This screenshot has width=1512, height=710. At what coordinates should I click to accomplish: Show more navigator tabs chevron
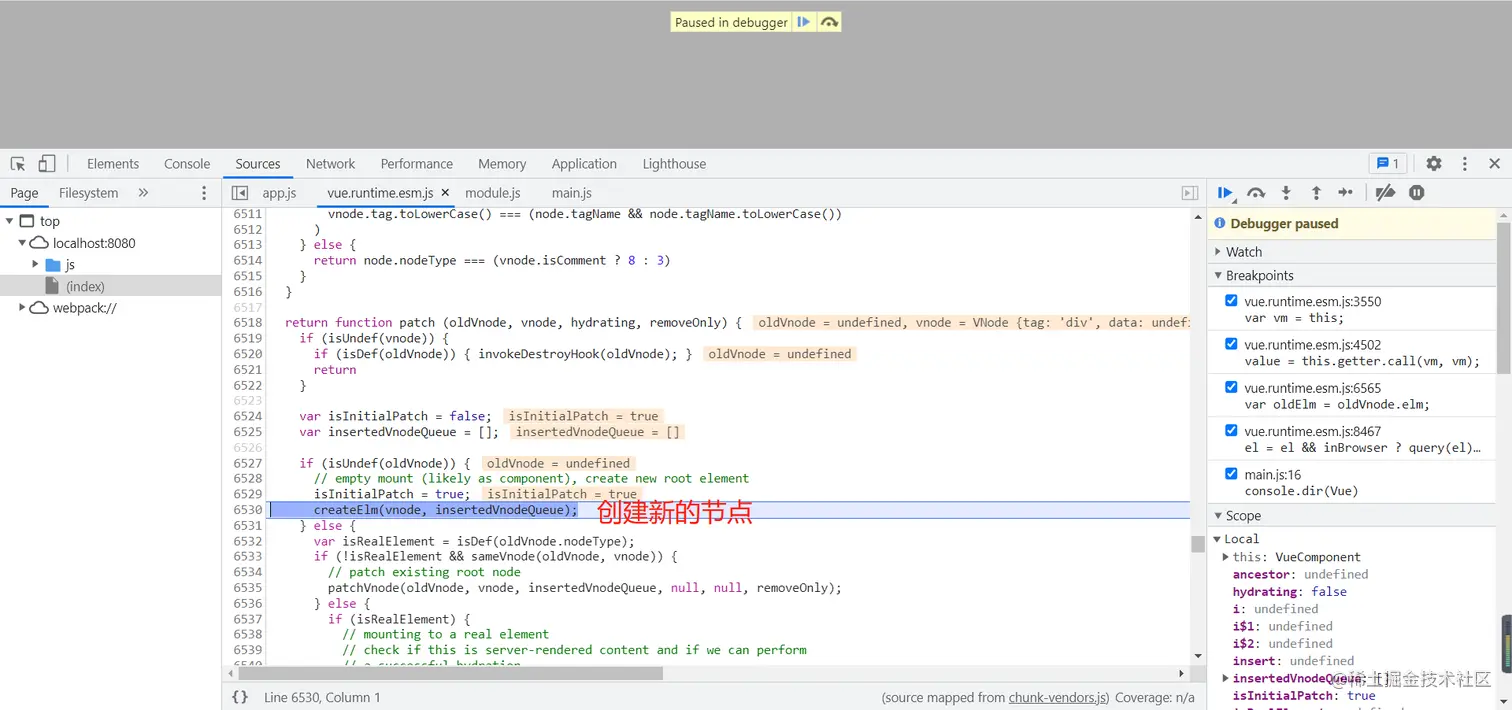[x=143, y=193]
